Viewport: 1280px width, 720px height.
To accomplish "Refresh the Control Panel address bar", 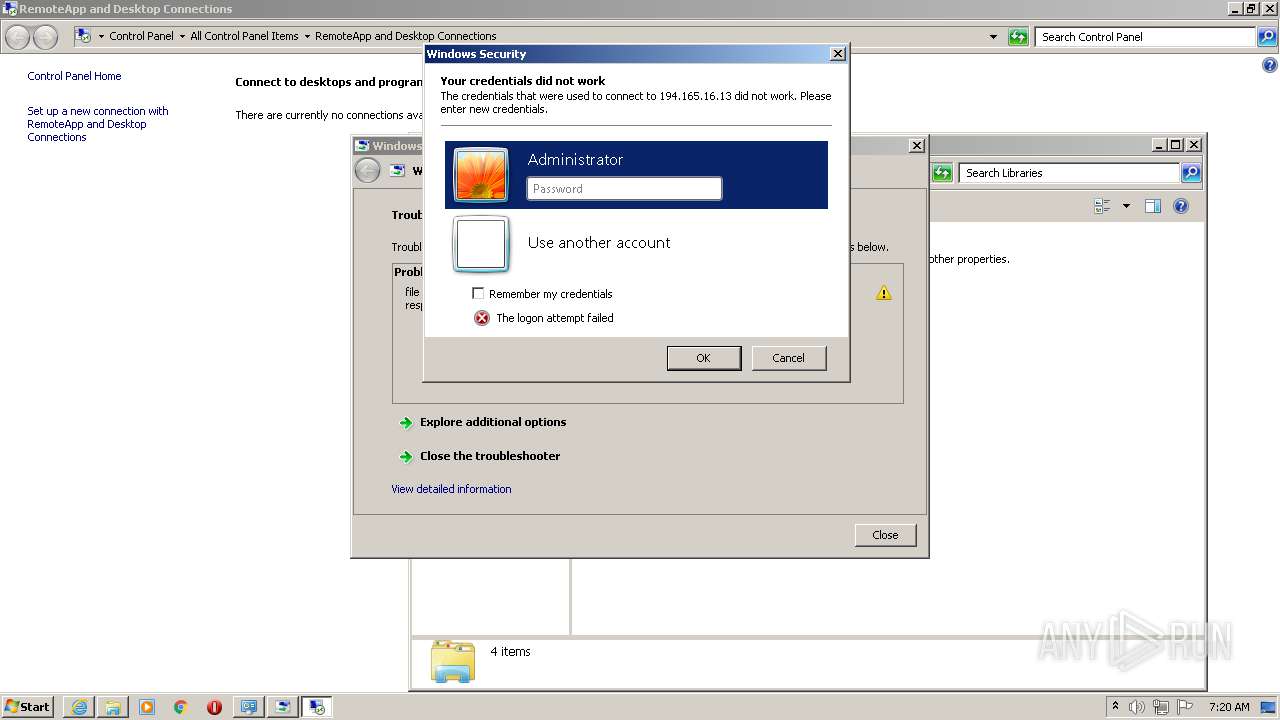I will point(1018,37).
